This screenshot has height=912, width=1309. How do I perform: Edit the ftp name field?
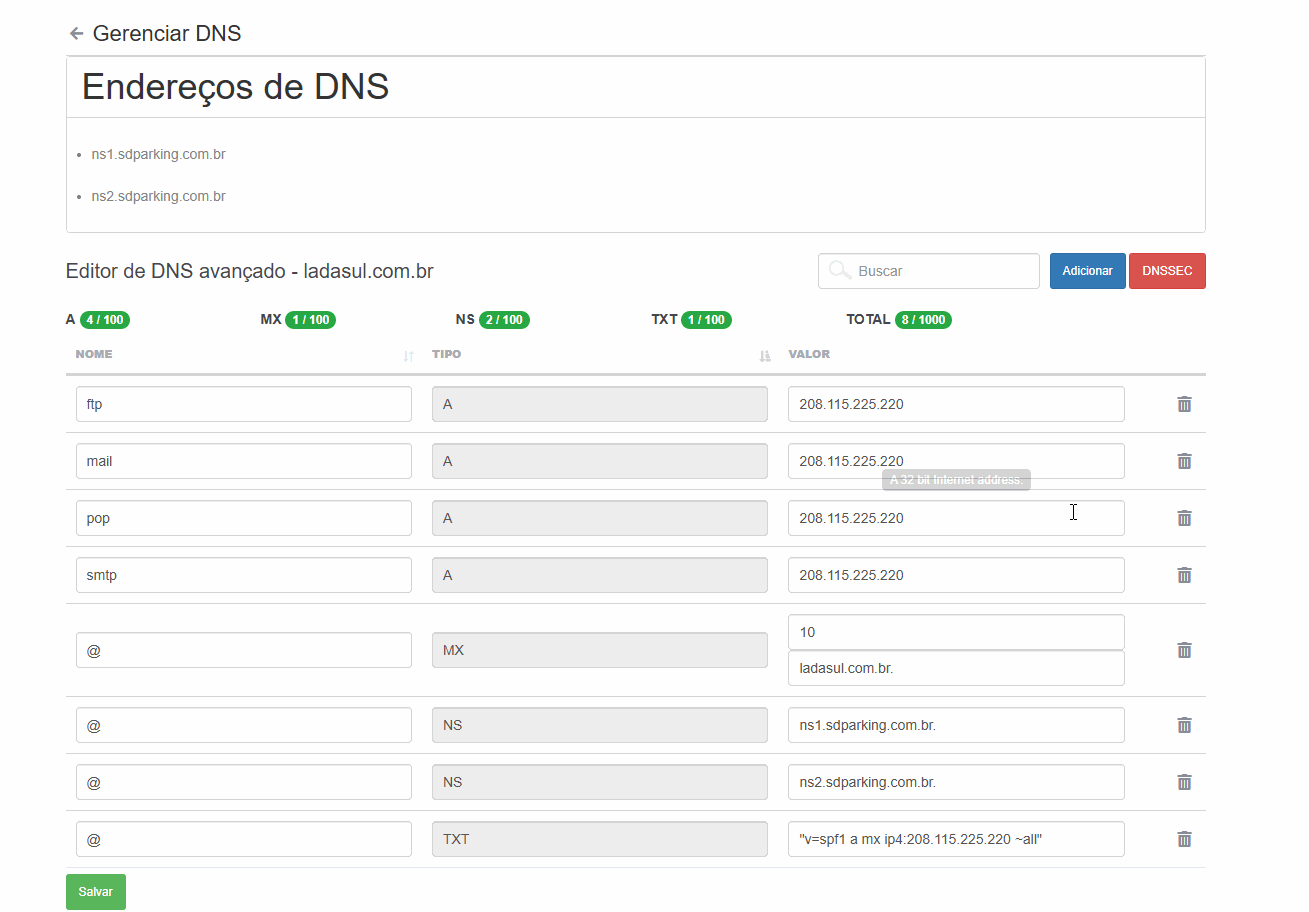[x=244, y=404]
